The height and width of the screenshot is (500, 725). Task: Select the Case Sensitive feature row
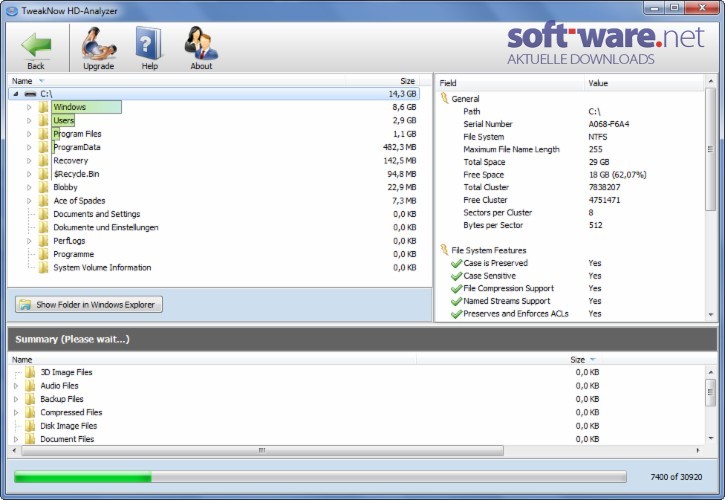(570, 276)
